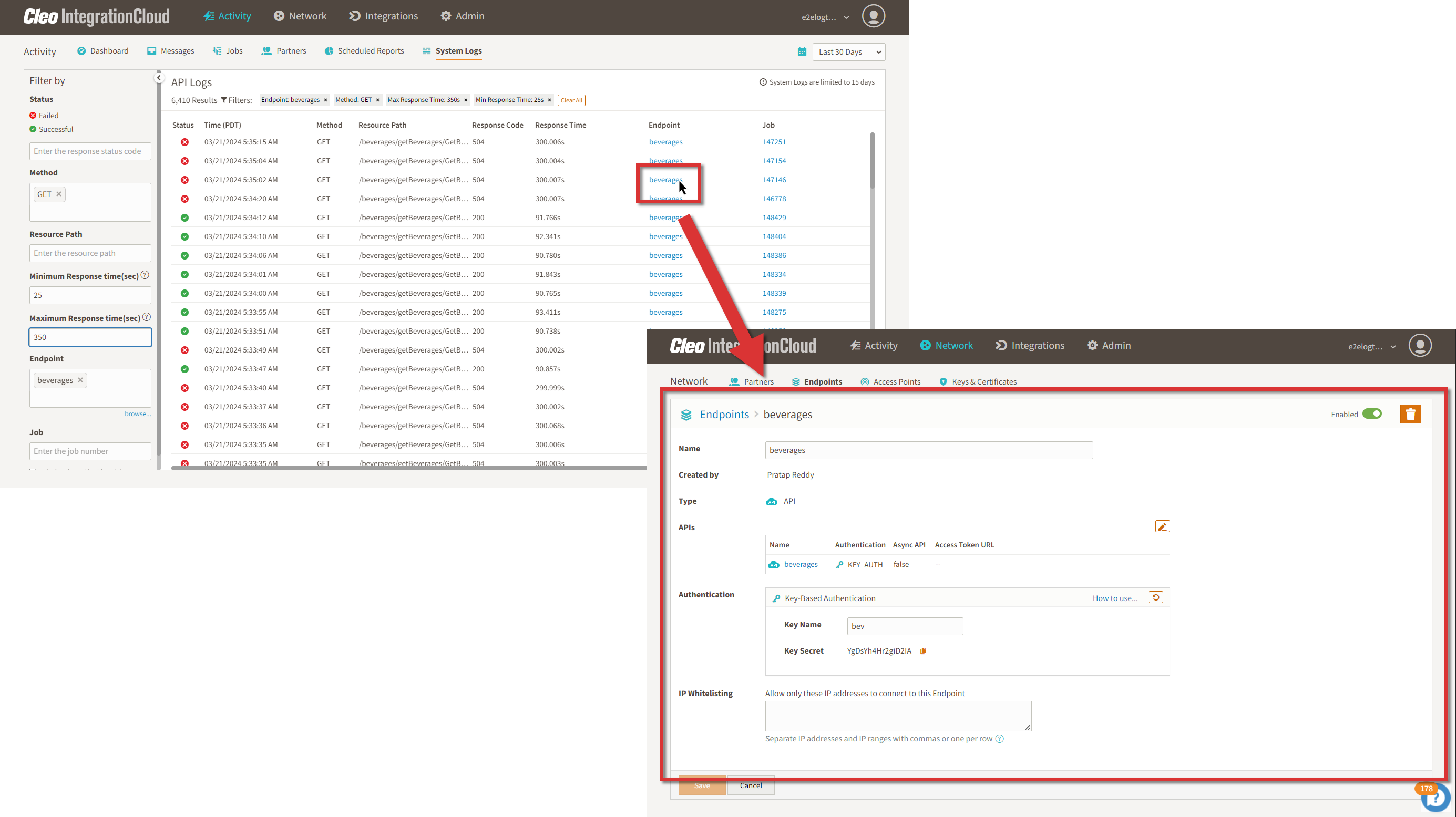Remove the Max Response Time: 350s chip
The image size is (1456, 817).
(x=466, y=100)
